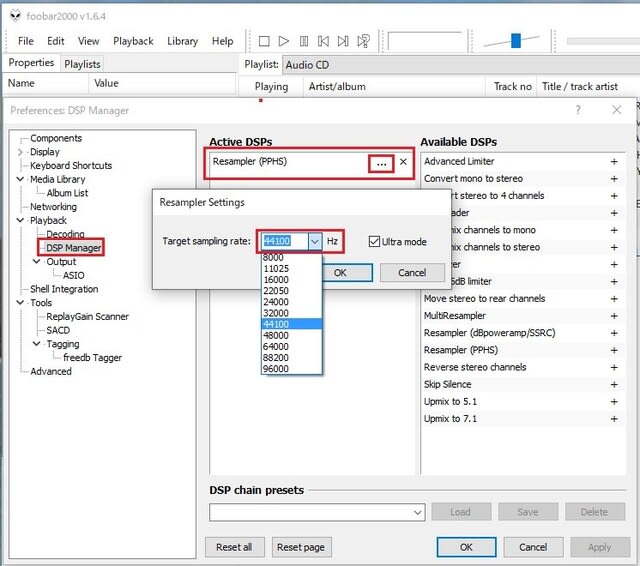This screenshot has width=640, height=566.
Task: Select ReplayGain Scanner tree item
Action: pyautogui.click(x=87, y=316)
